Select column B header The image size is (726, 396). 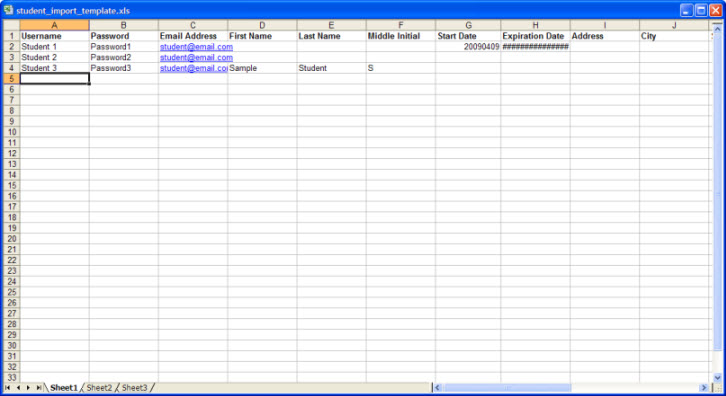pos(124,25)
